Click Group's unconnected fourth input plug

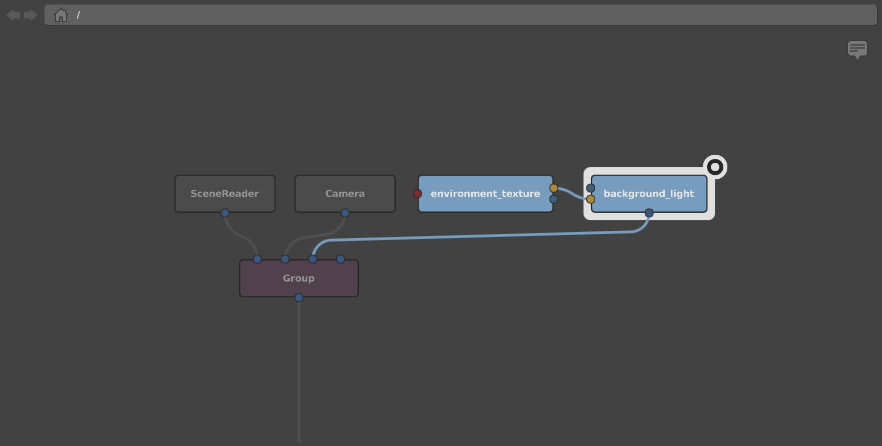point(340,259)
